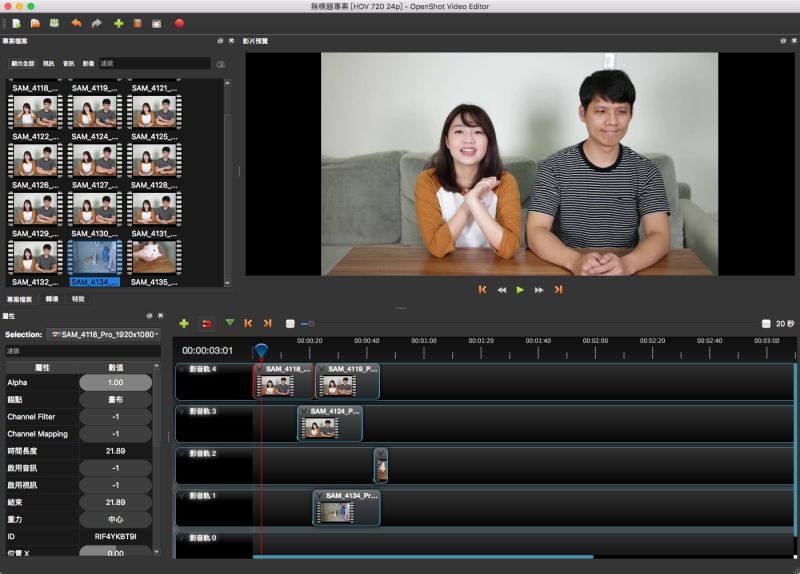
Task: Click the Alpha value 1.00 field
Action: [115, 382]
